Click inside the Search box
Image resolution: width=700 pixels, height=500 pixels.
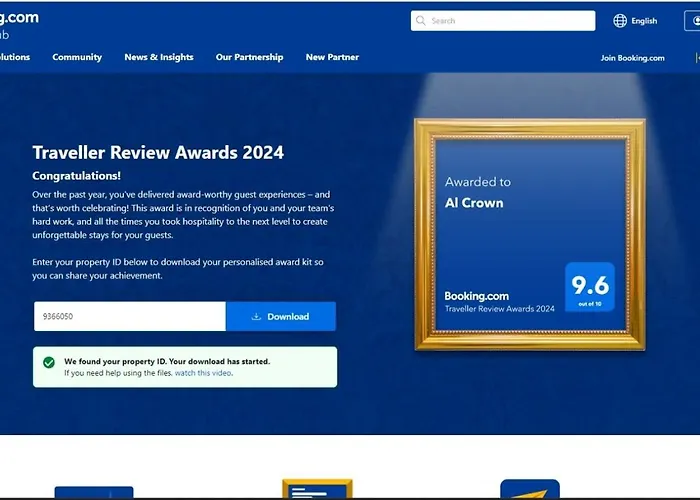503,21
